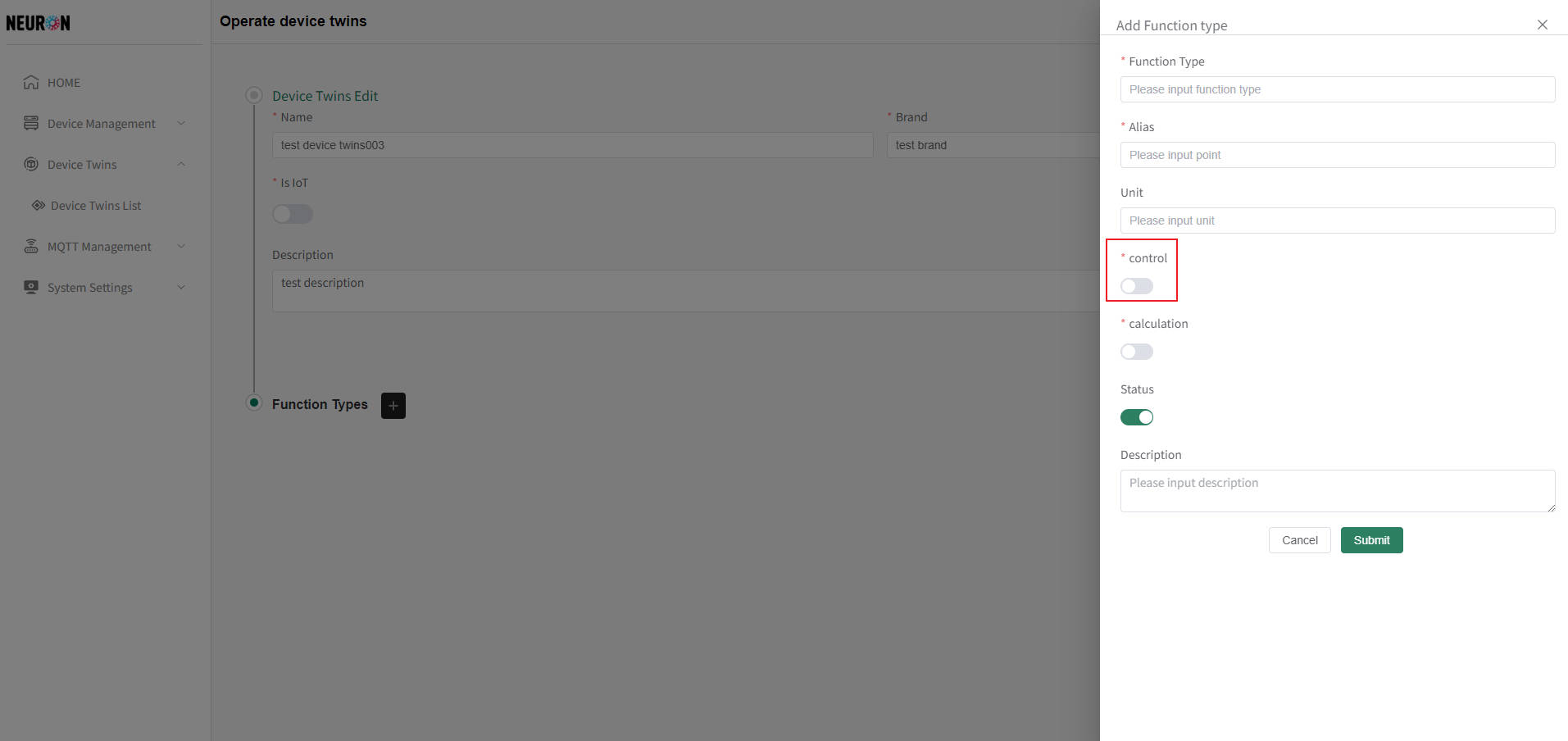Screen dimensions: 1568x741
Task: Click the Device Twins Edit title
Action: (x=325, y=96)
